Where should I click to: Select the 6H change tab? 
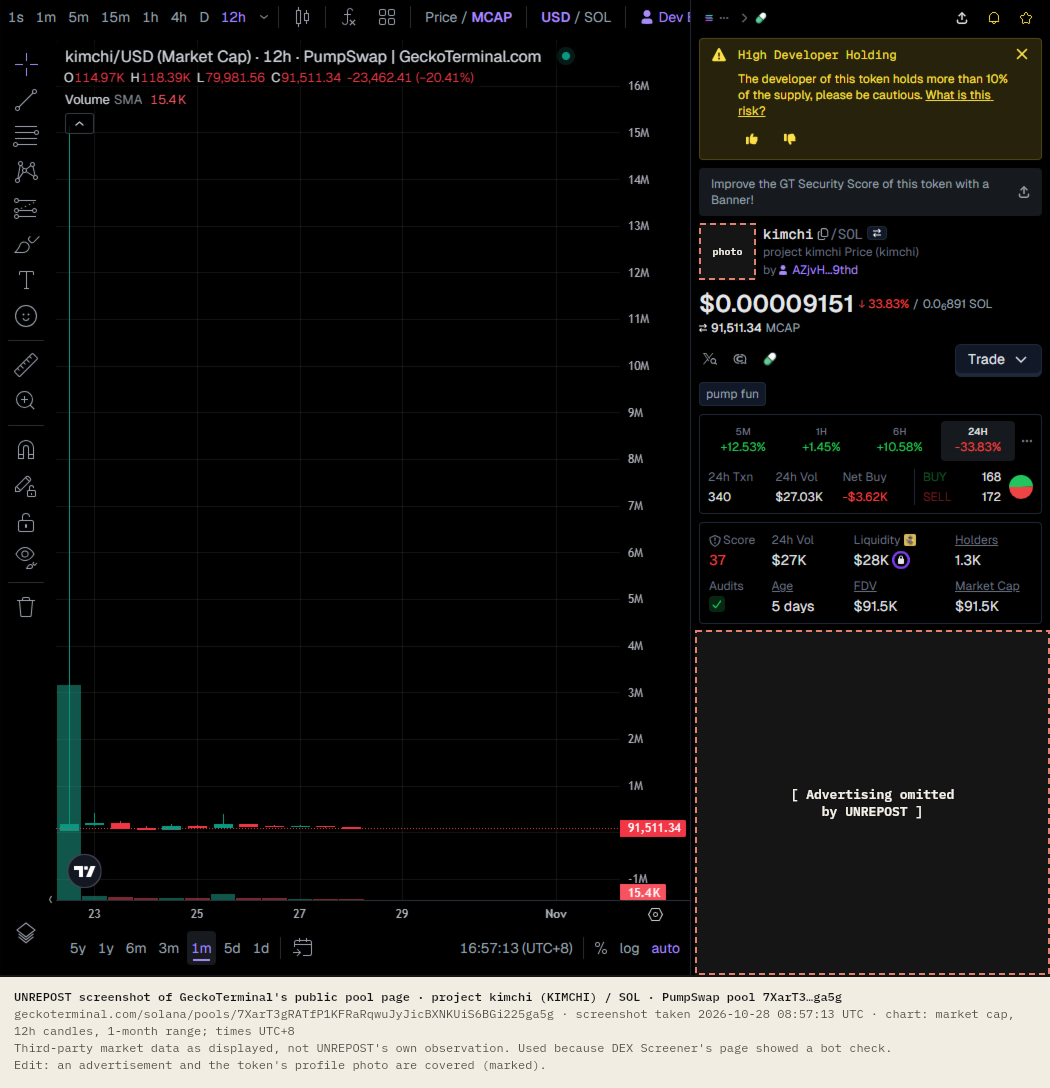tap(899, 440)
